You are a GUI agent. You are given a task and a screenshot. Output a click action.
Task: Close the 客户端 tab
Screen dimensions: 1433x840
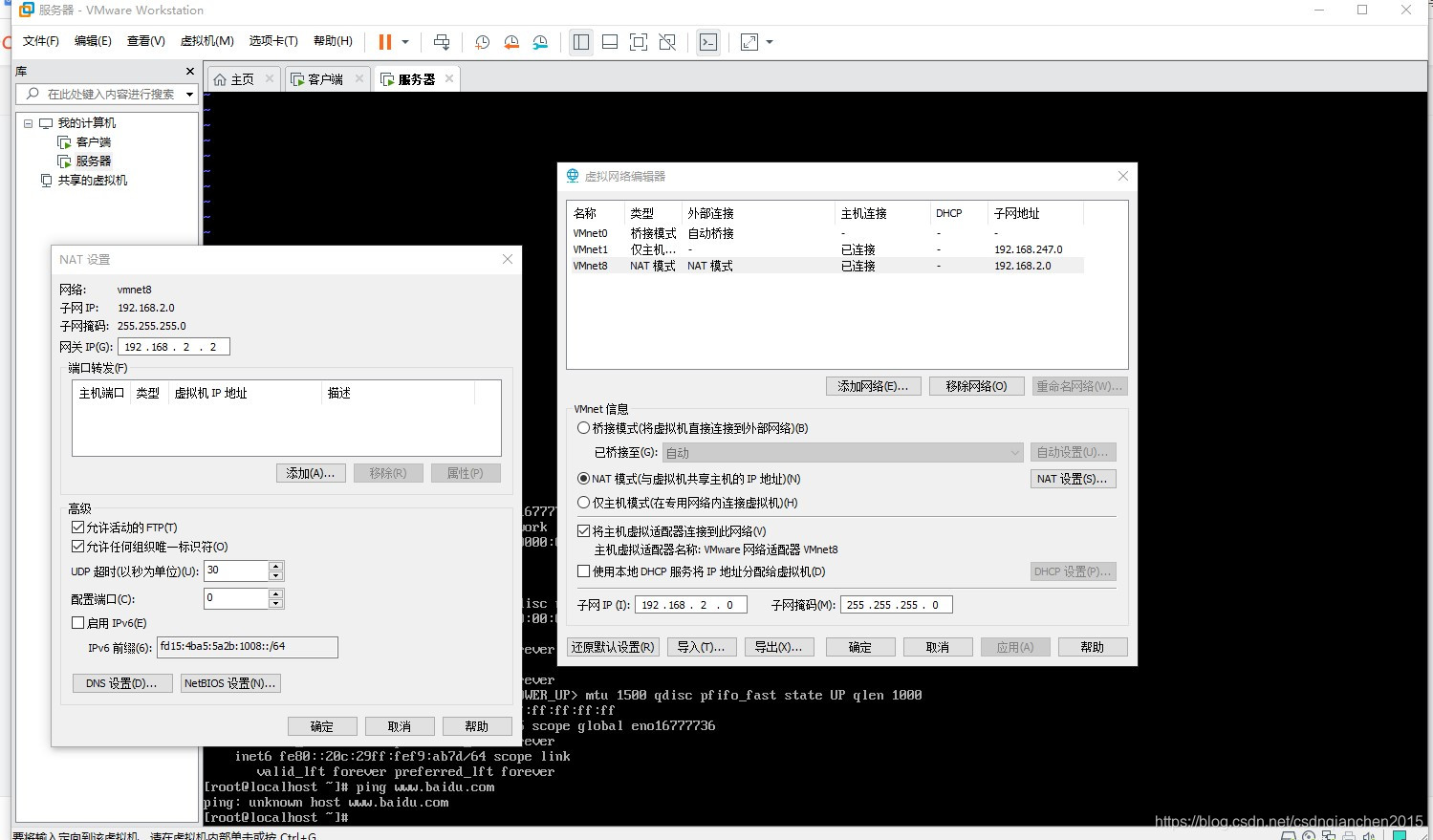tap(359, 79)
